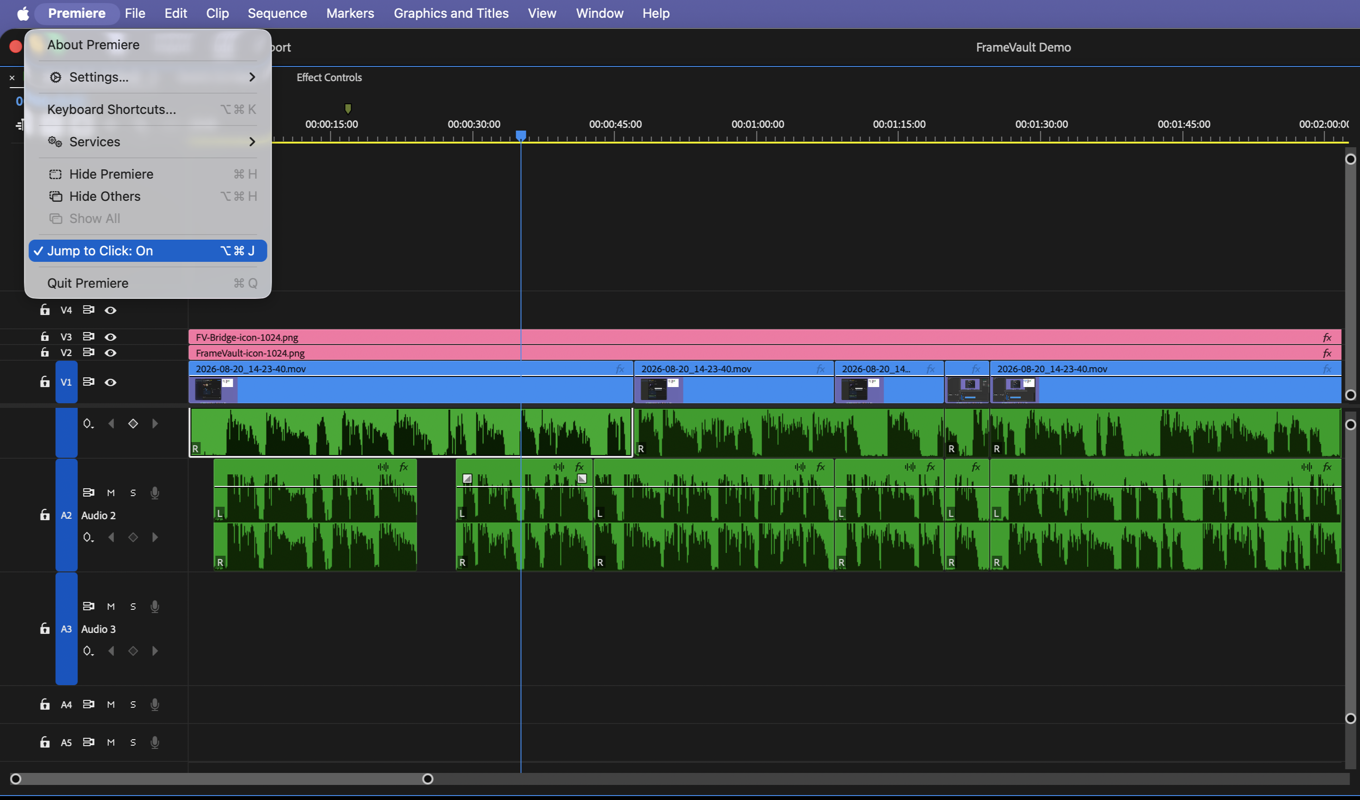Enable voice-over record microphone on Audio 3
This screenshot has width=1360, height=800.
coord(155,606)
